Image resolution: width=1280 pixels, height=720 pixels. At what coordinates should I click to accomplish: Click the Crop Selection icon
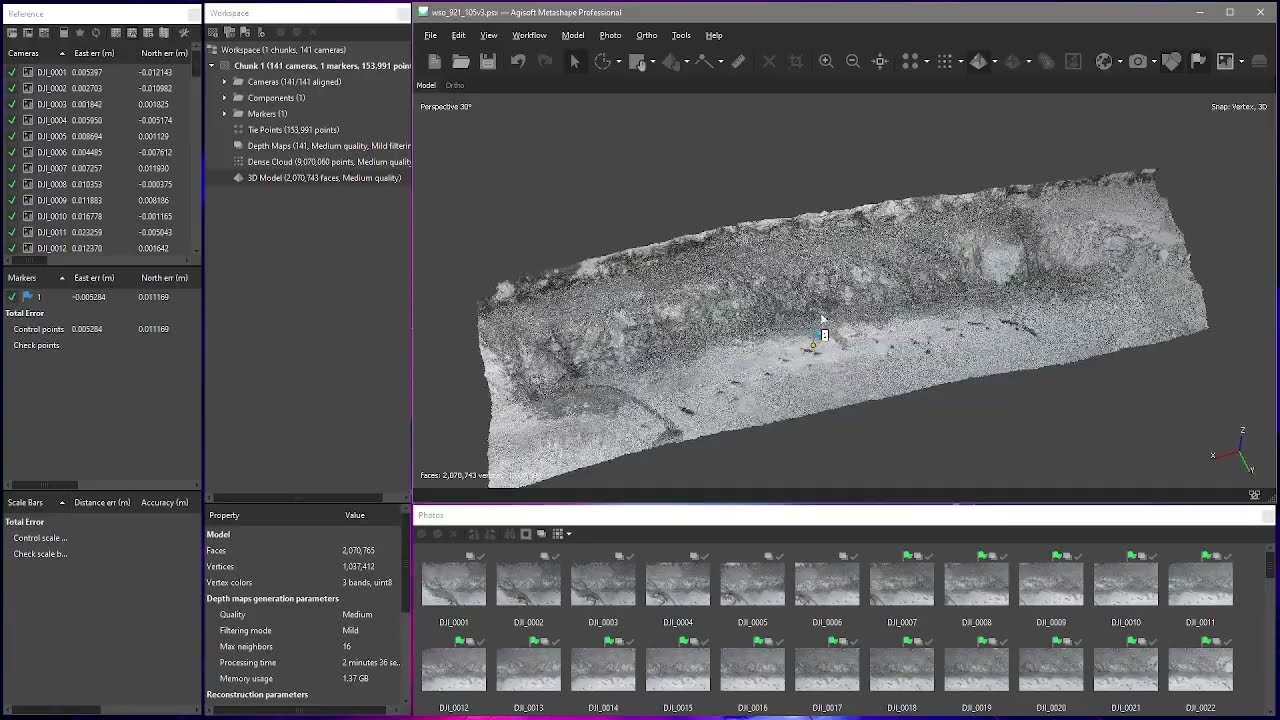coord(796,61)
